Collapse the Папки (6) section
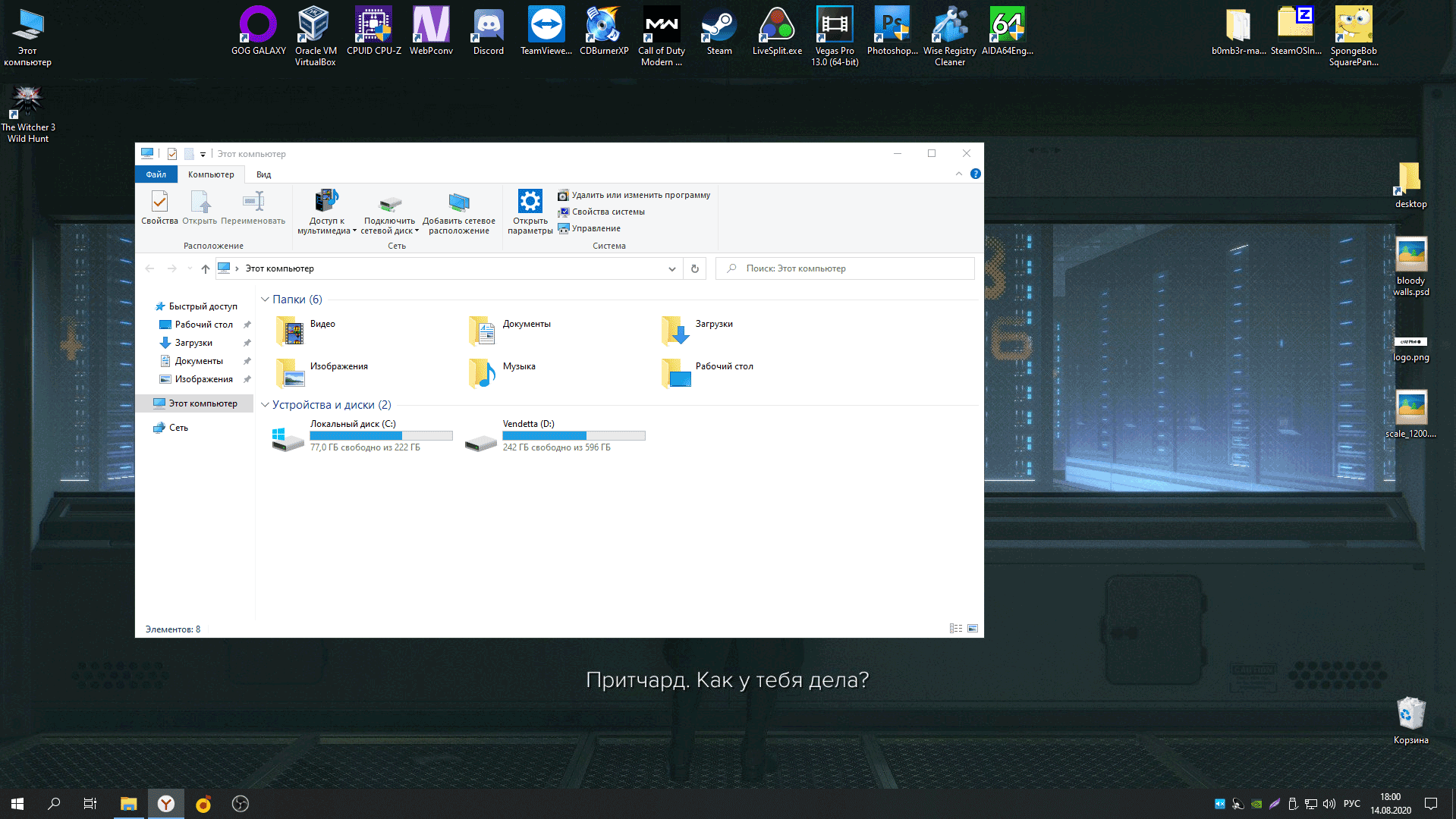 (265, 300)
